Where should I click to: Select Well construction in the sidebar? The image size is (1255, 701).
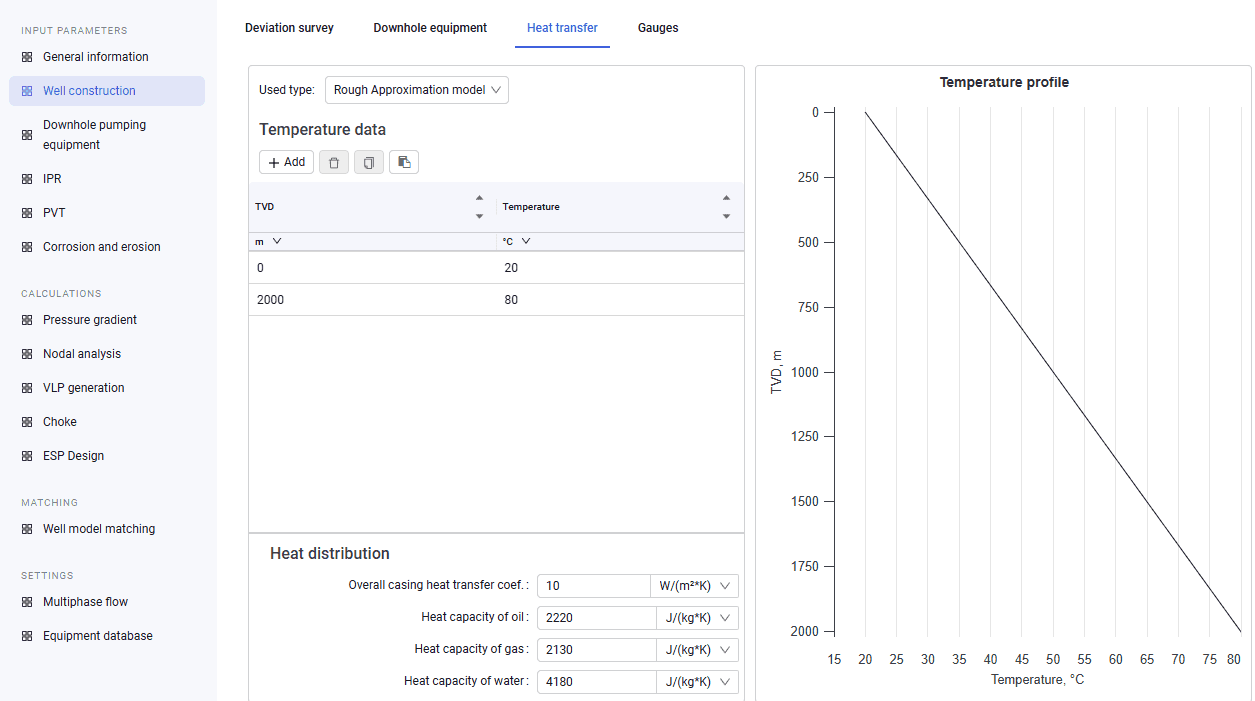click(107, 91)
